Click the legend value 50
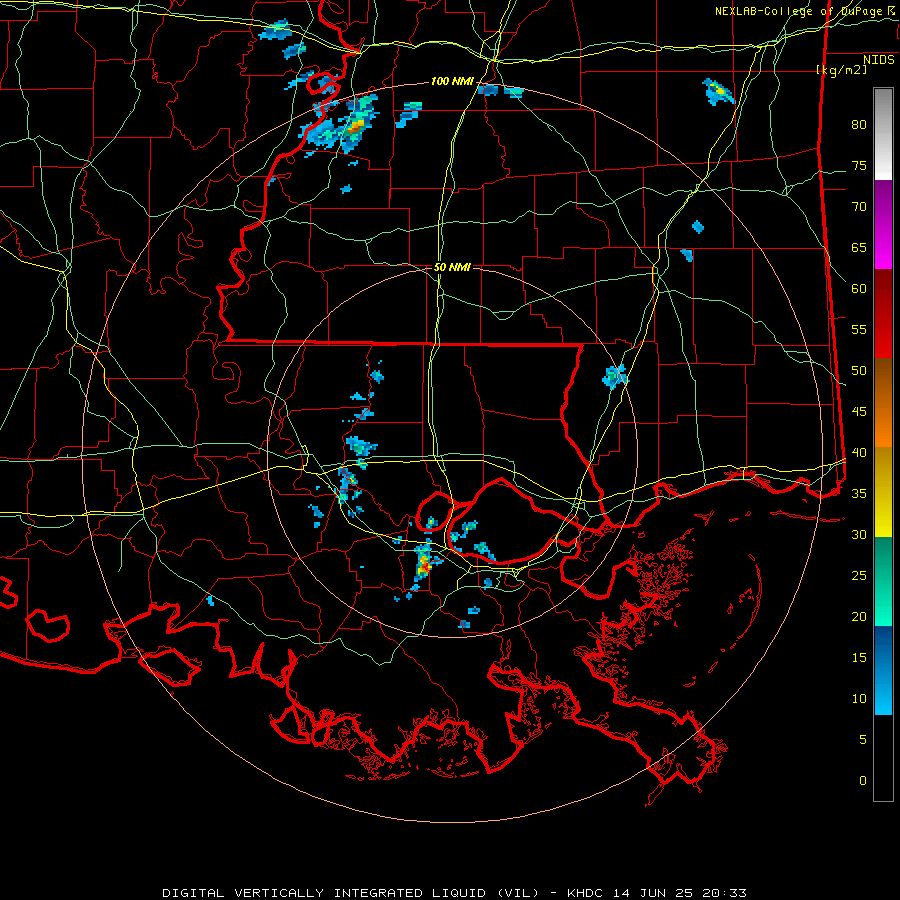 tap(859, 371)
